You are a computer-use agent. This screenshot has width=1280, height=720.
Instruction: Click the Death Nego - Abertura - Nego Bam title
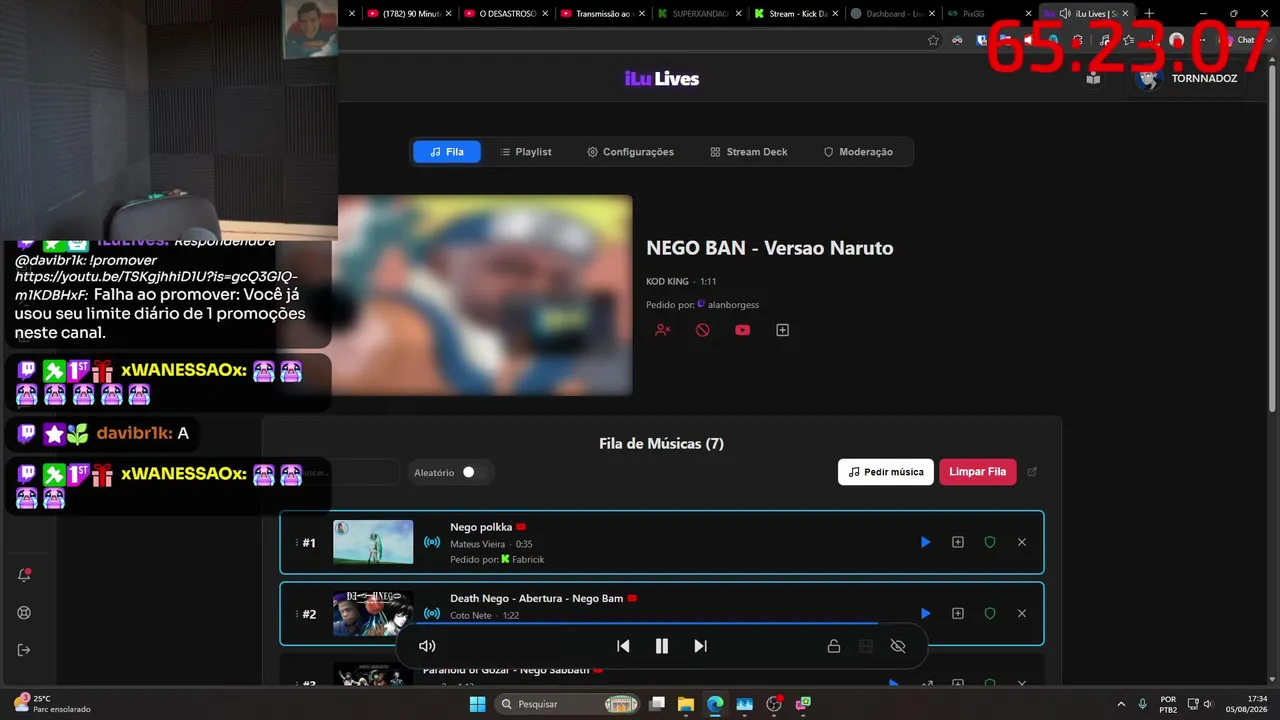tap(537, 598)
